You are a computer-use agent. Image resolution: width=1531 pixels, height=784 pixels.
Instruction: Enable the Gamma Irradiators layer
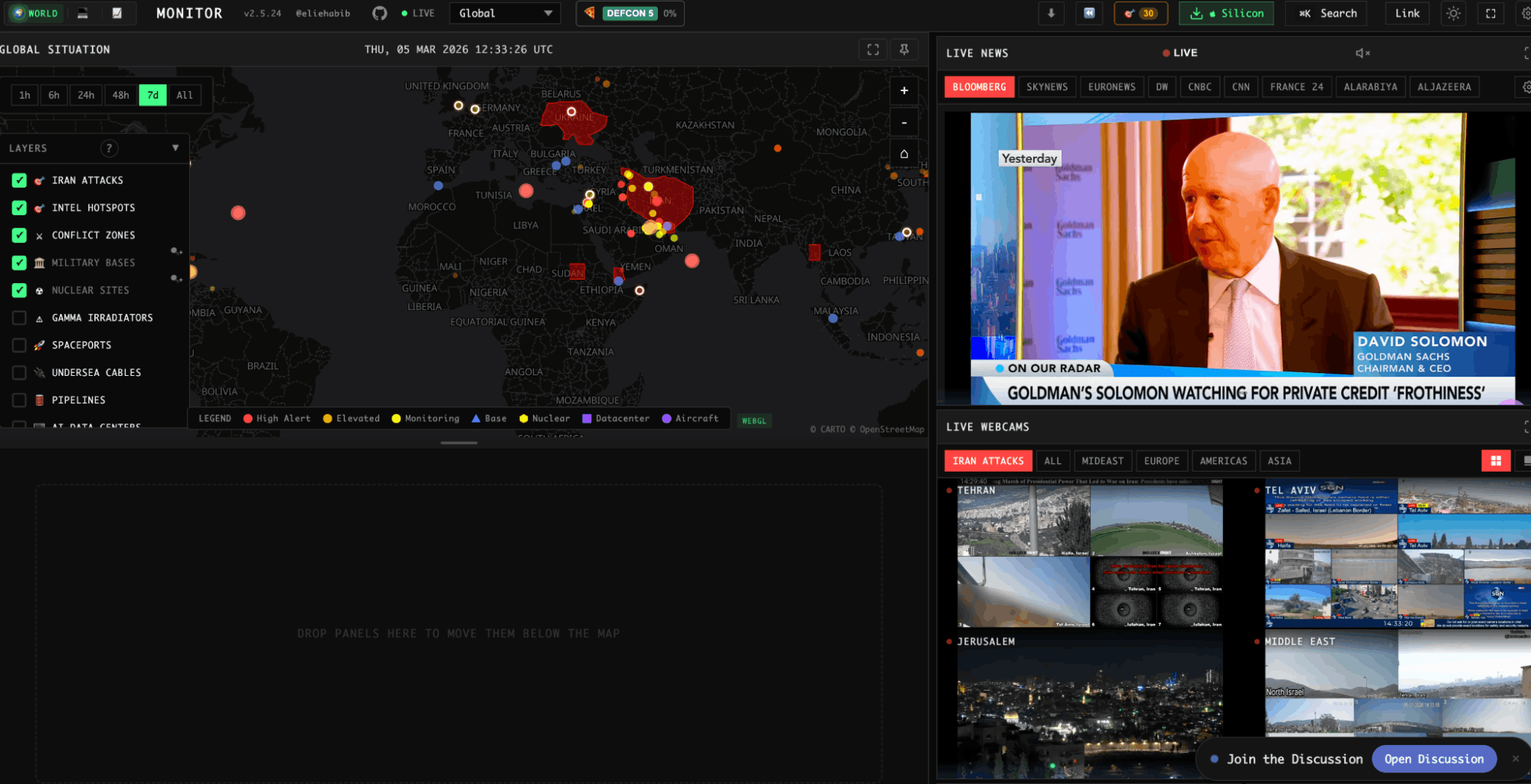pos(19,318)
